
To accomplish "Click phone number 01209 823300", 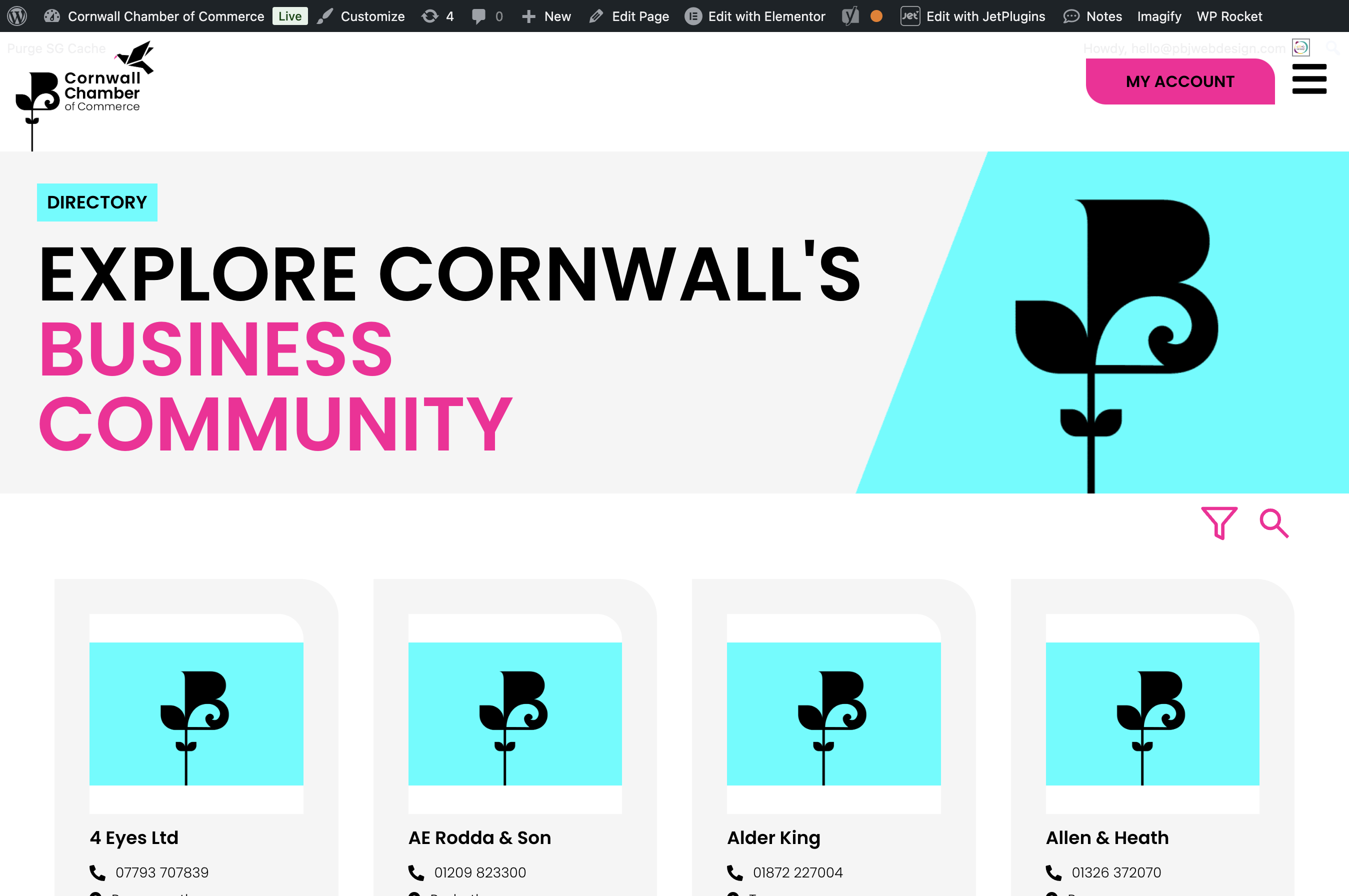I will [x=480, y=872].
